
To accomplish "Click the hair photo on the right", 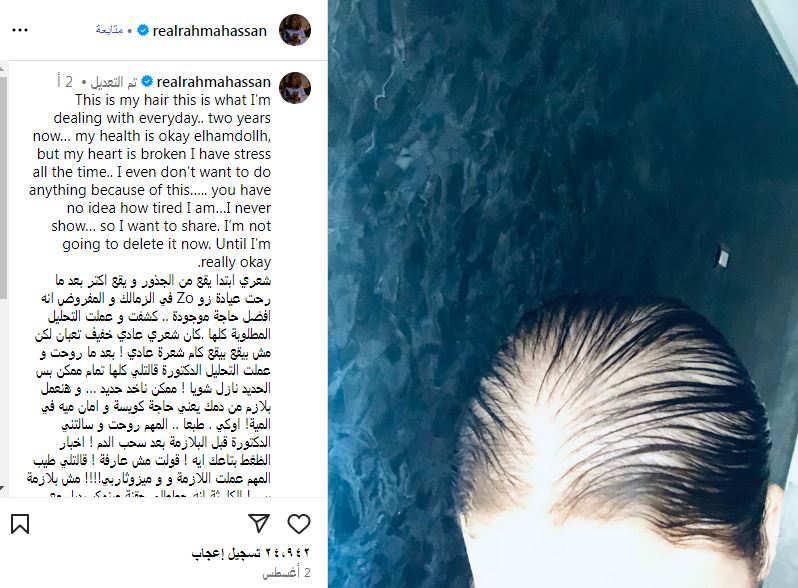I will click(563, 294).
